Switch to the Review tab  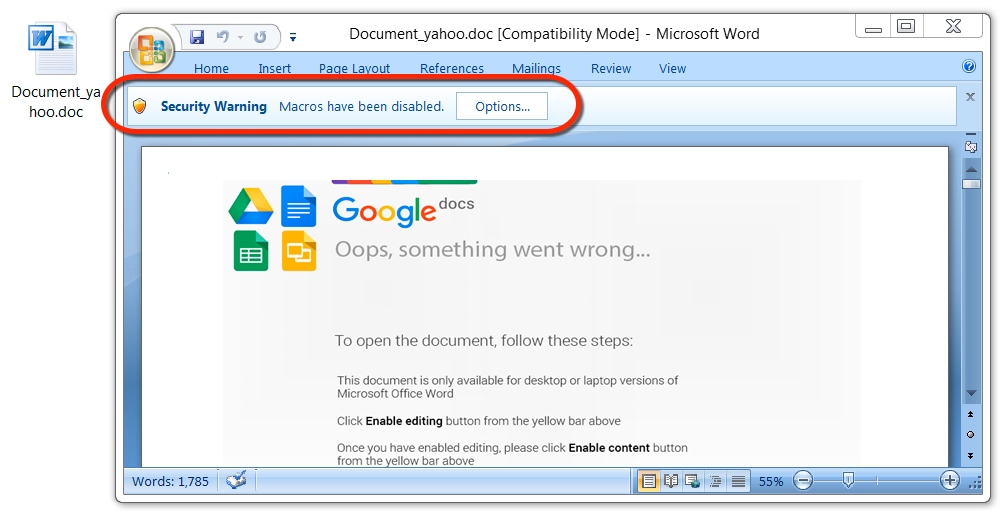click(611, 68)
